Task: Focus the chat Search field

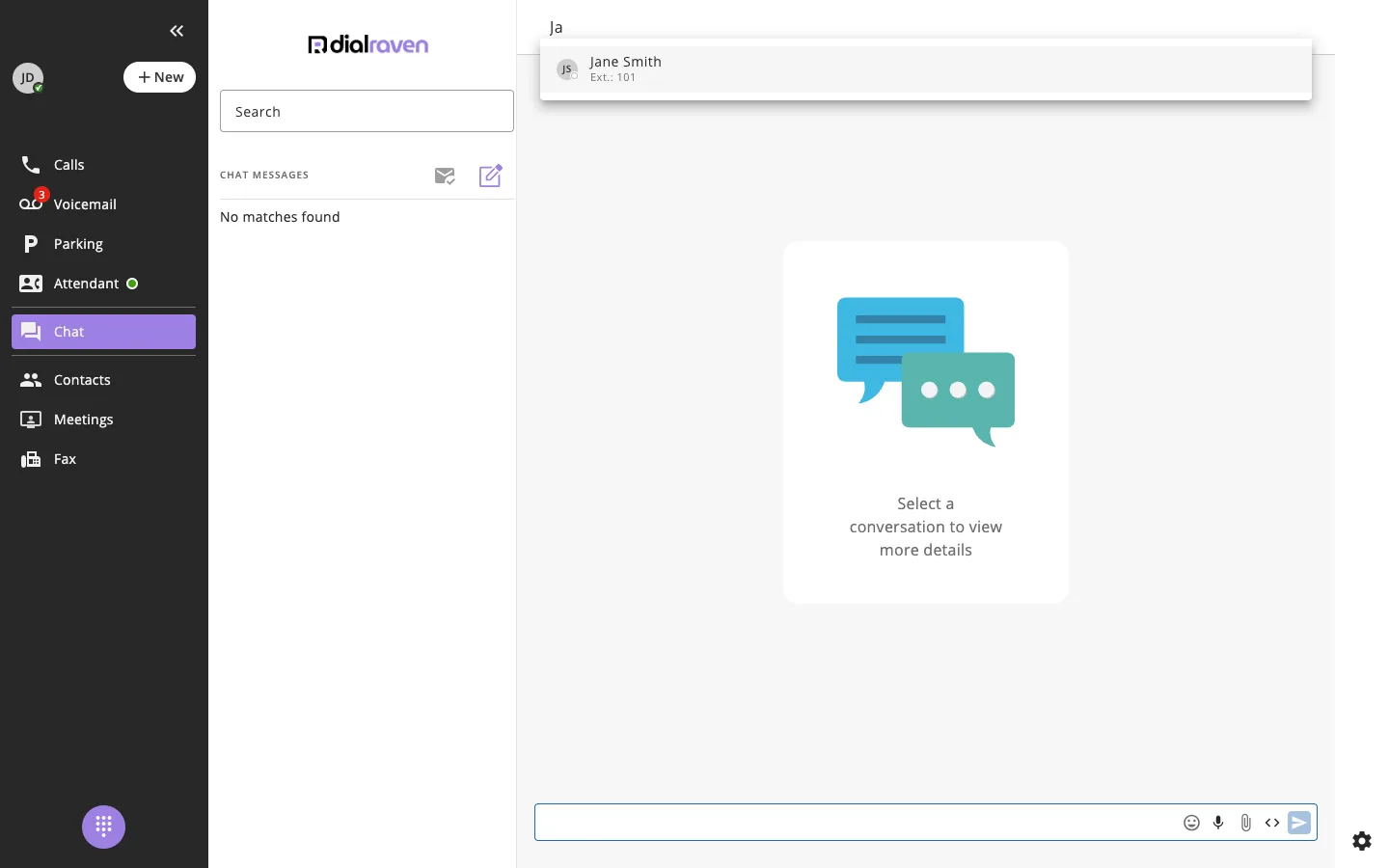Action: pyautogui.click(x=367, y=111)
